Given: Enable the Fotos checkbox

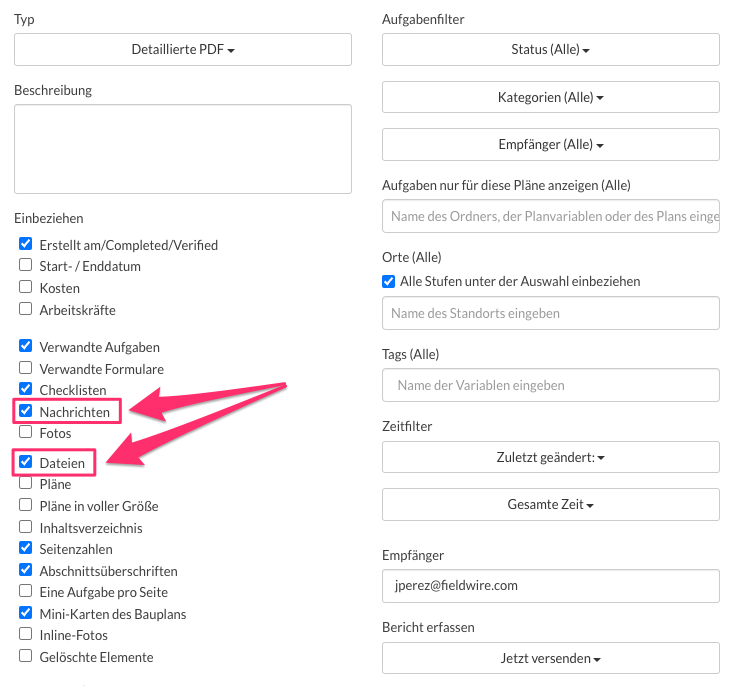Looking at the screenshot, I should coord(26,433).
